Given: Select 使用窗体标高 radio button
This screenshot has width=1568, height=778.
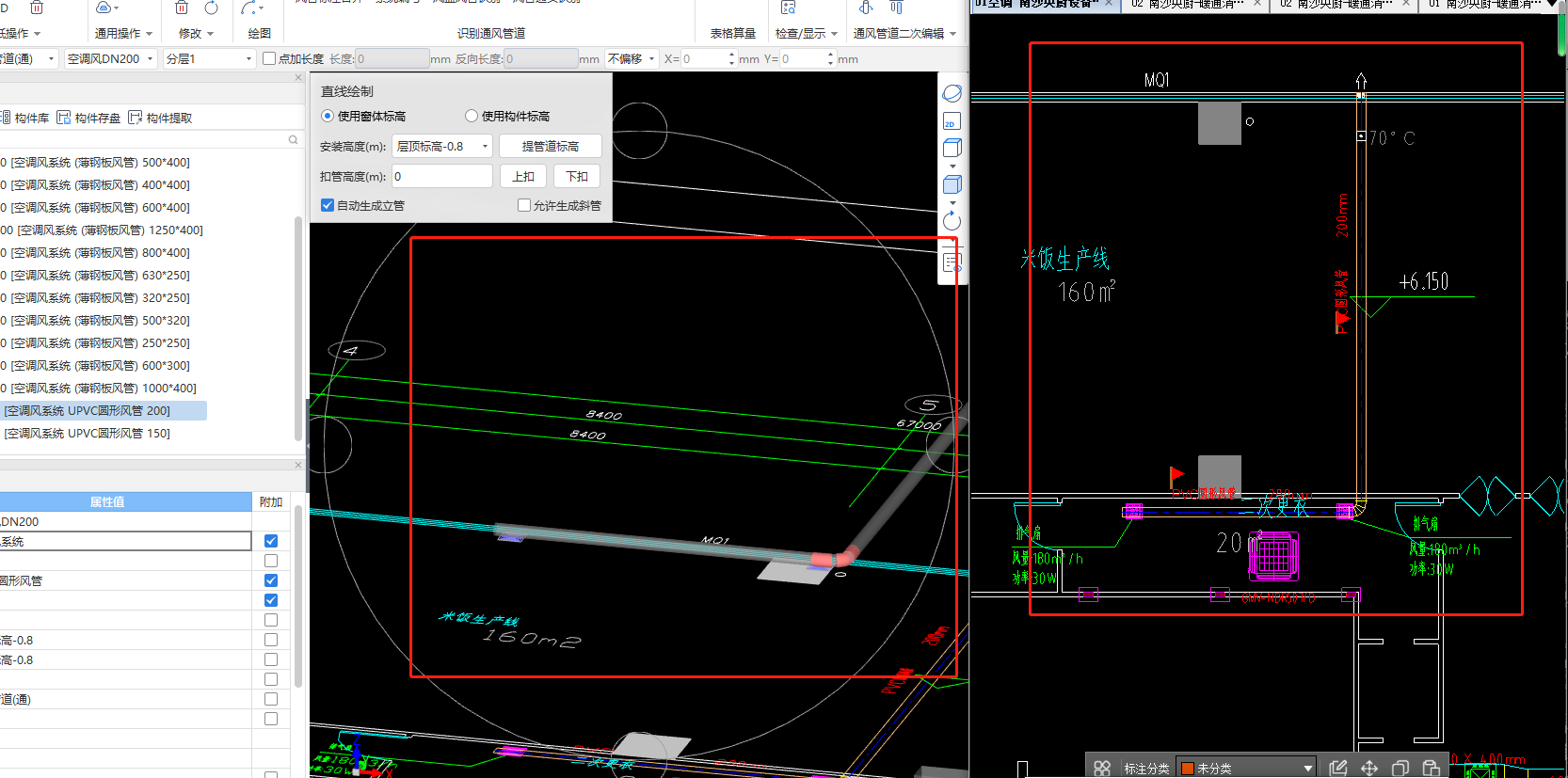Looking at the screenshot, I should 328,116.
